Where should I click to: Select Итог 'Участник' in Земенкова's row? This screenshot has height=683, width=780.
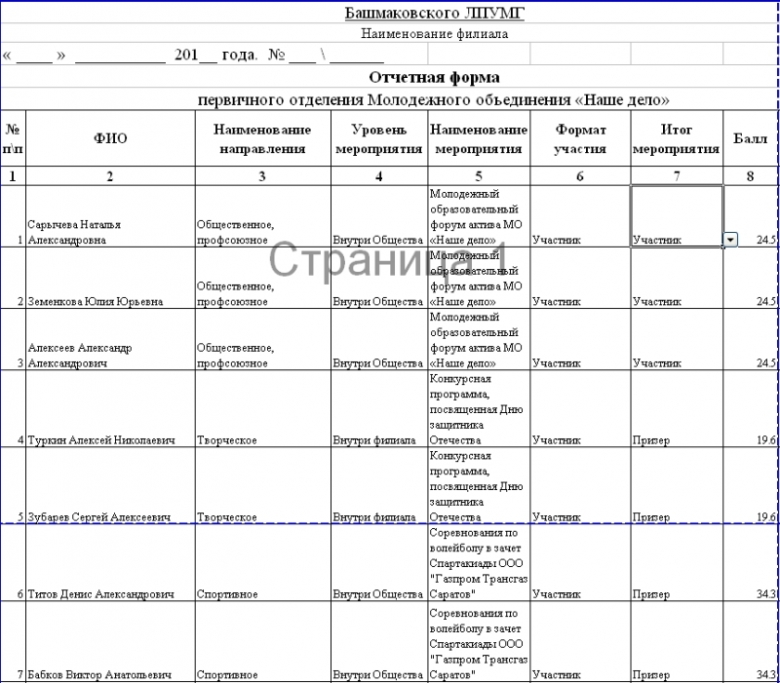(677, 278)
